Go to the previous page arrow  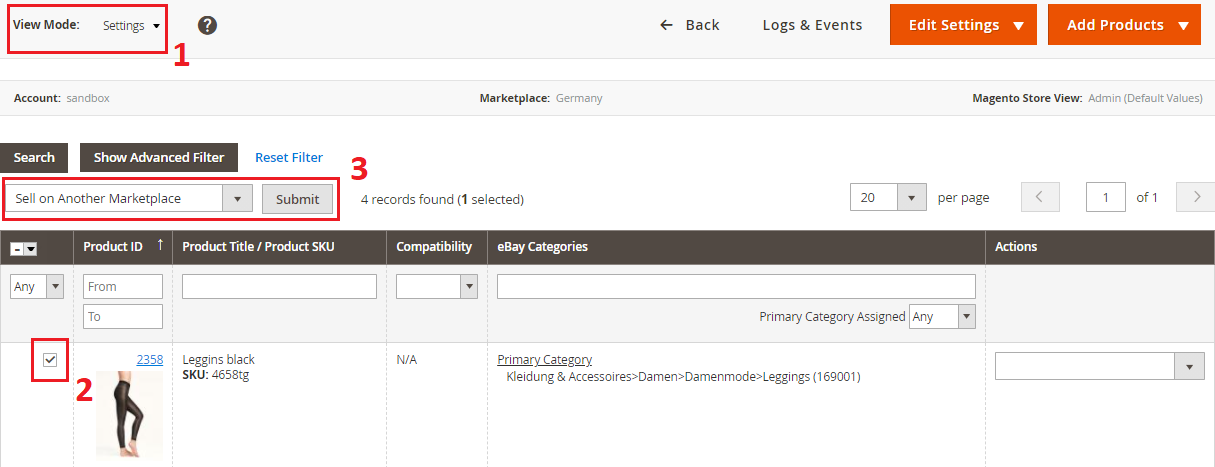[1040, 198]
